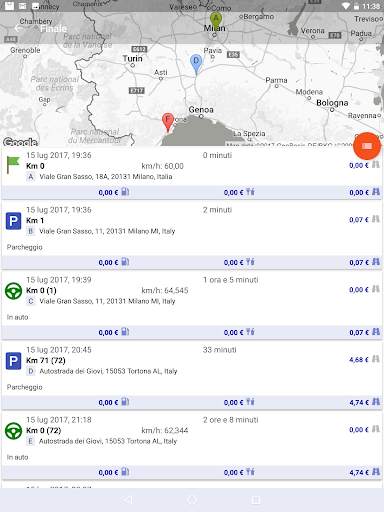Tap fuel pump icon under Km 1 Parcheggio row

(x=125, y=262)
